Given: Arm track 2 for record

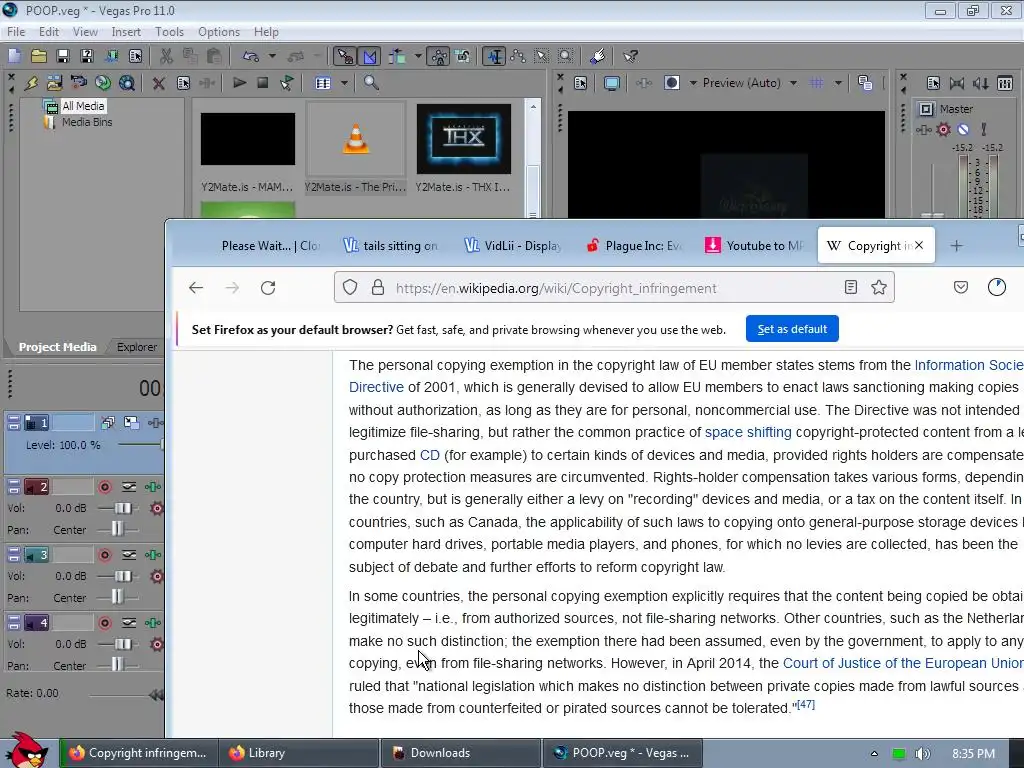Looking at the screenshot, I should point(104,487).
